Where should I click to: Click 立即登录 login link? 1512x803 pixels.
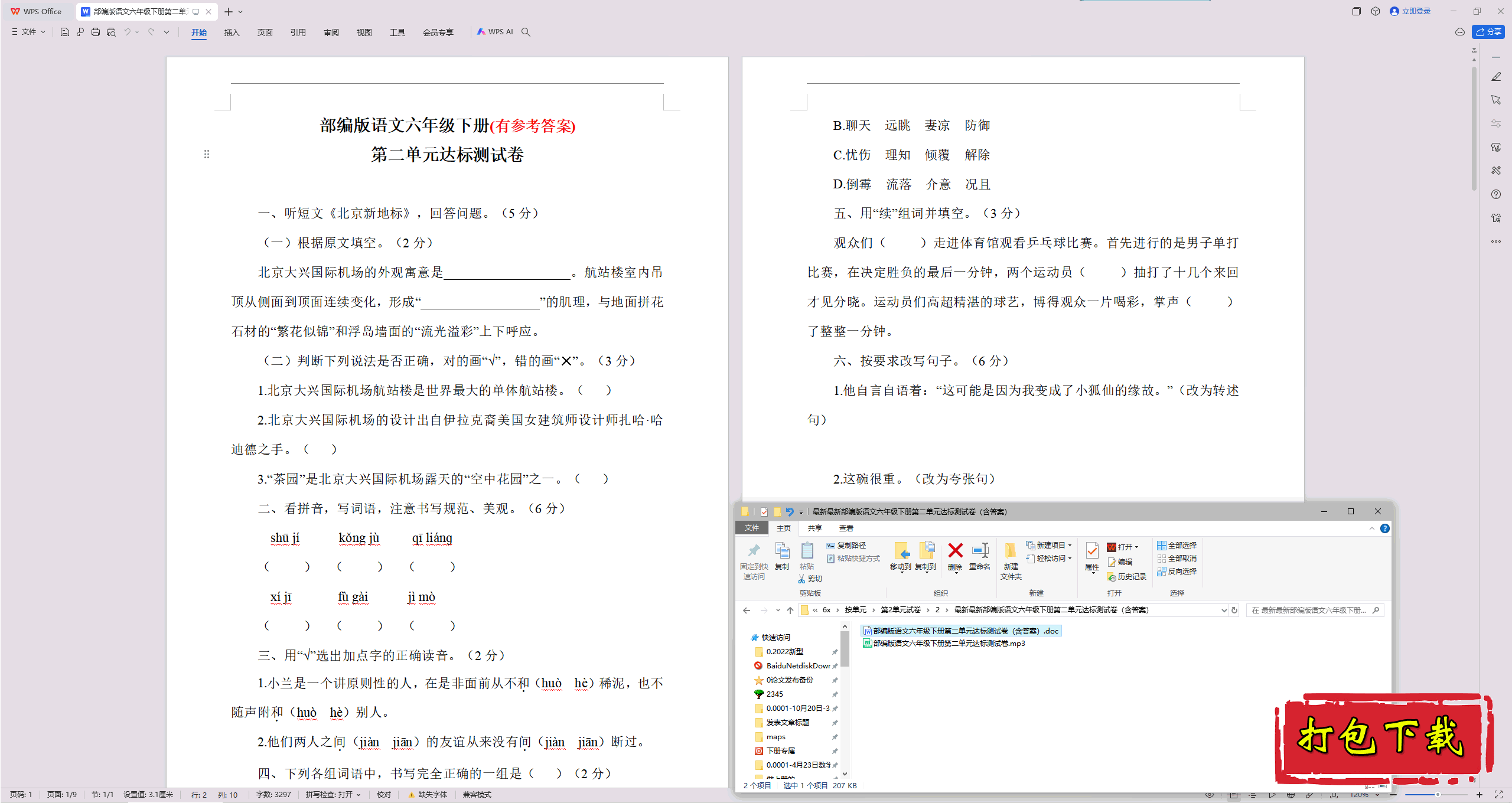tap(1410, 11)
